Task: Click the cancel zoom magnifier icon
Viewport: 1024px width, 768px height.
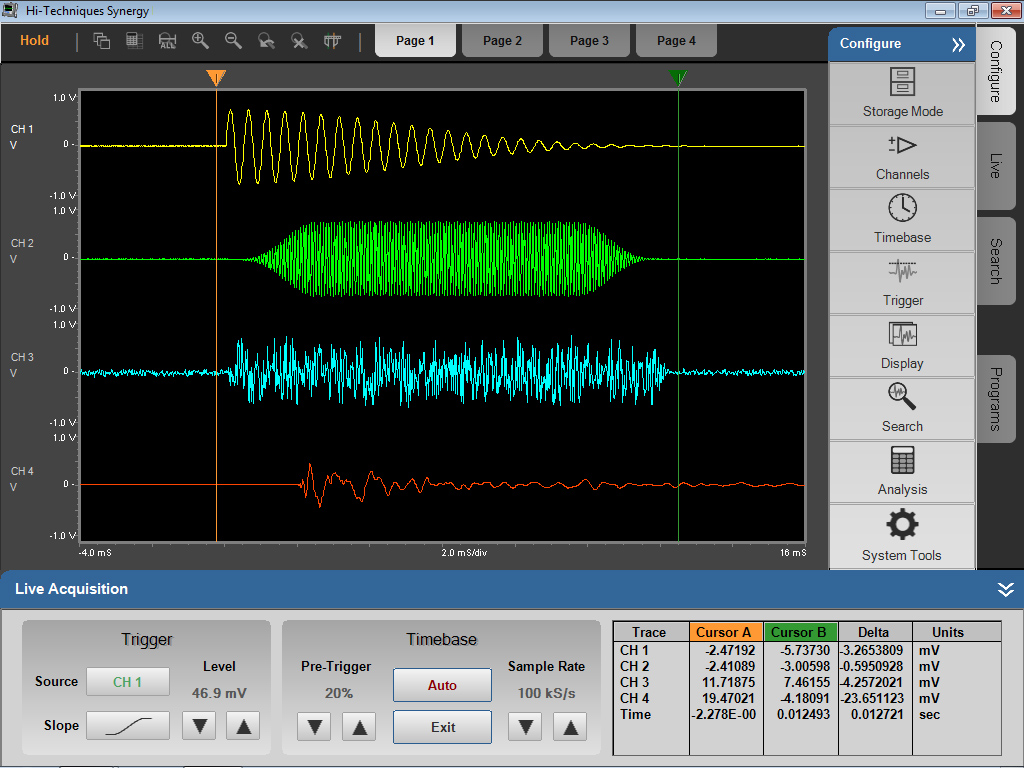Action: [x=299, y=40]
